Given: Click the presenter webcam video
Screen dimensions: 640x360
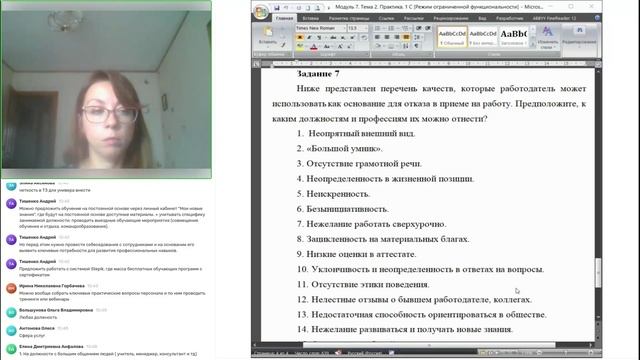Looking at the screenshot, I should click(x=106, y=89).
